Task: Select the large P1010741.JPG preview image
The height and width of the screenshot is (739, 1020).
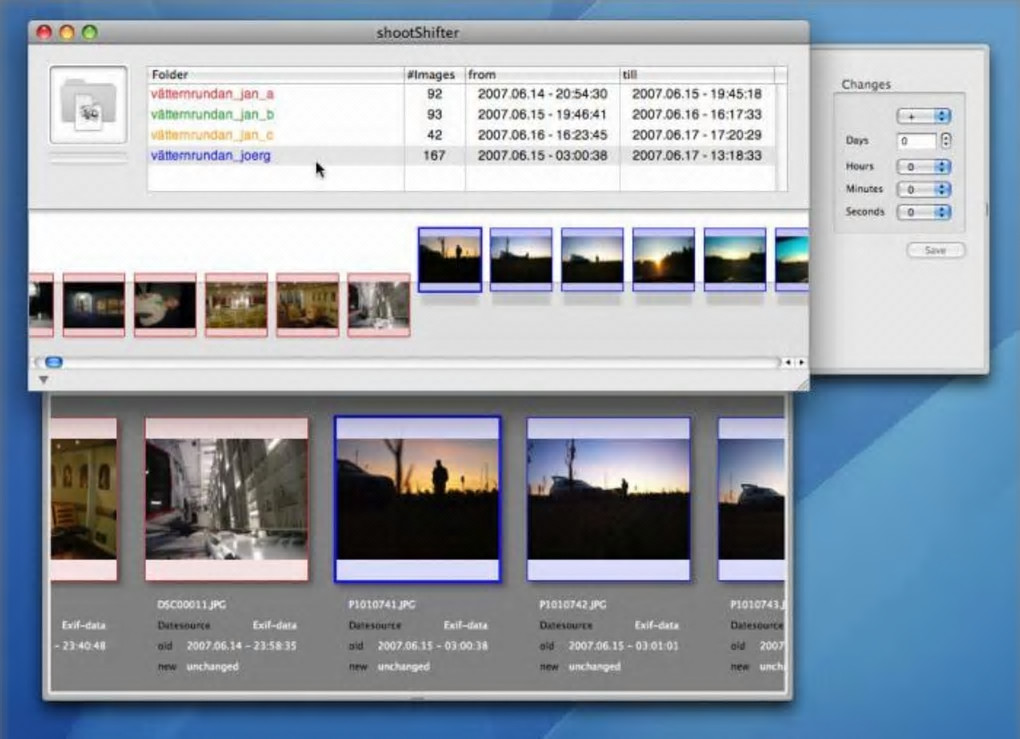Action: [x=417, y=498]
